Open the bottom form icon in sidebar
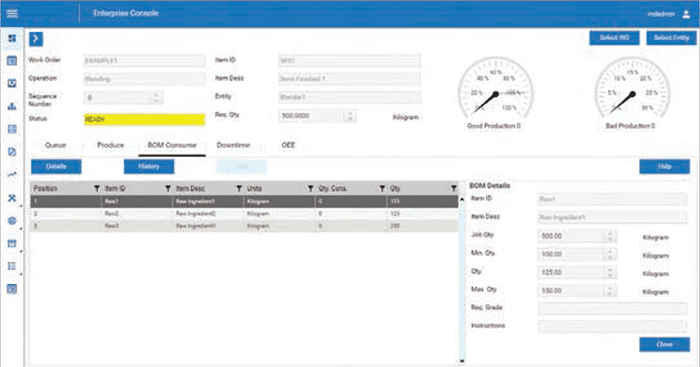 coord(12,289)
